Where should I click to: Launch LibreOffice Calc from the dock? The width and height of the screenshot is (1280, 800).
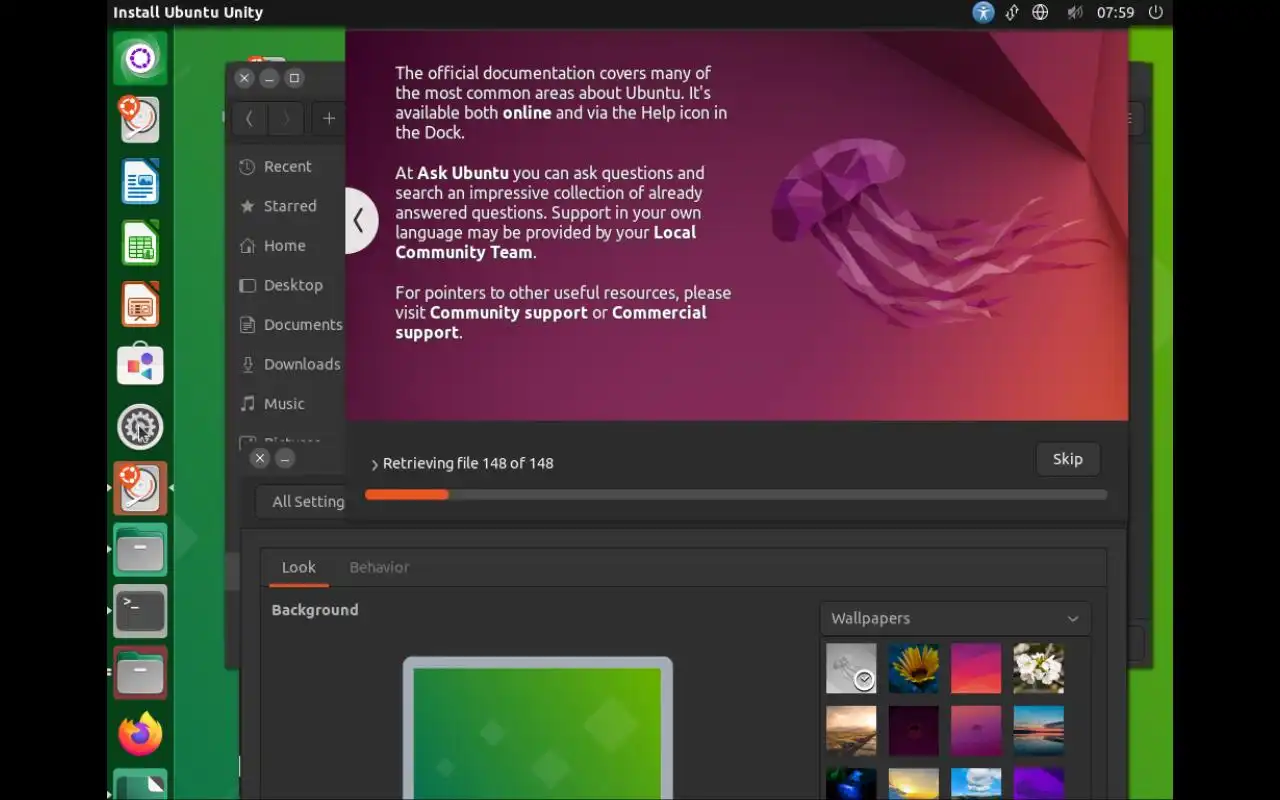[140, 243]
